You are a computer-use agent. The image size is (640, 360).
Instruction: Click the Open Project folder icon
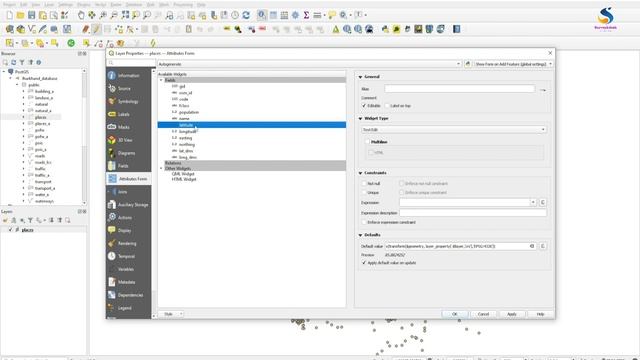click(x=20, y=15)
